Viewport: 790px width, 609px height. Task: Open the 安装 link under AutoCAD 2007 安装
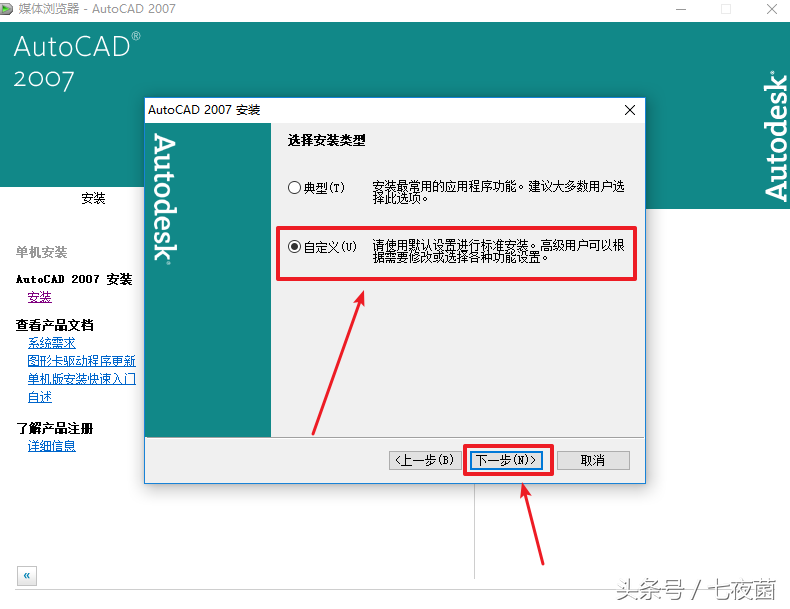[39, 297]
